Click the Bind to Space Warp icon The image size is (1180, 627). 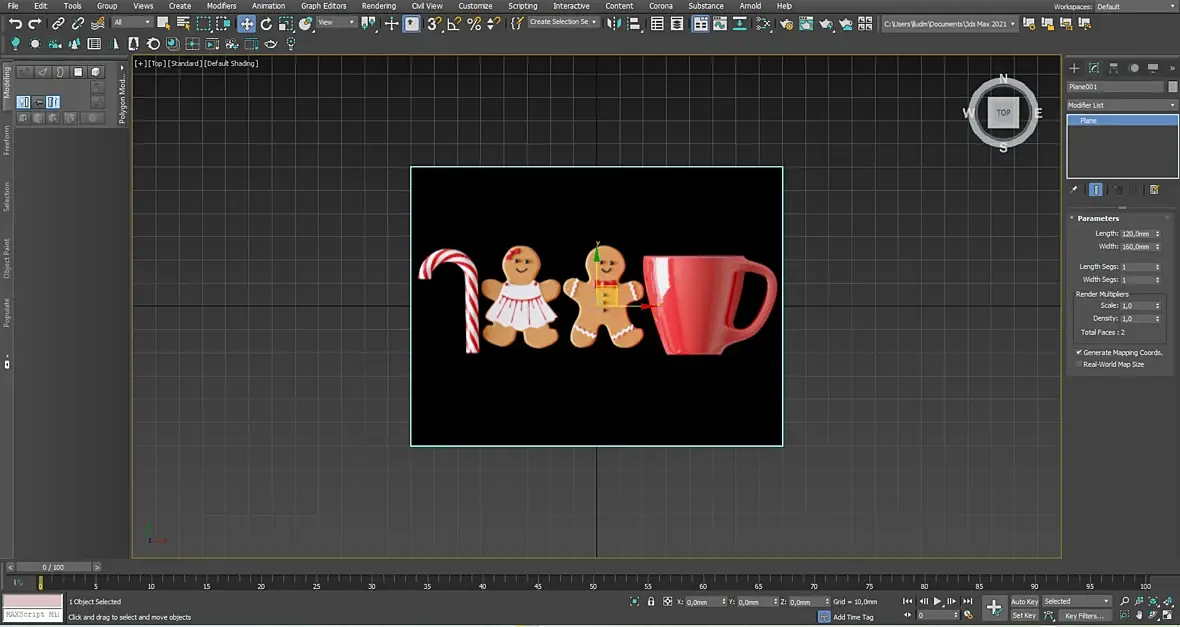pyautogui.click(x=97, y=23)
